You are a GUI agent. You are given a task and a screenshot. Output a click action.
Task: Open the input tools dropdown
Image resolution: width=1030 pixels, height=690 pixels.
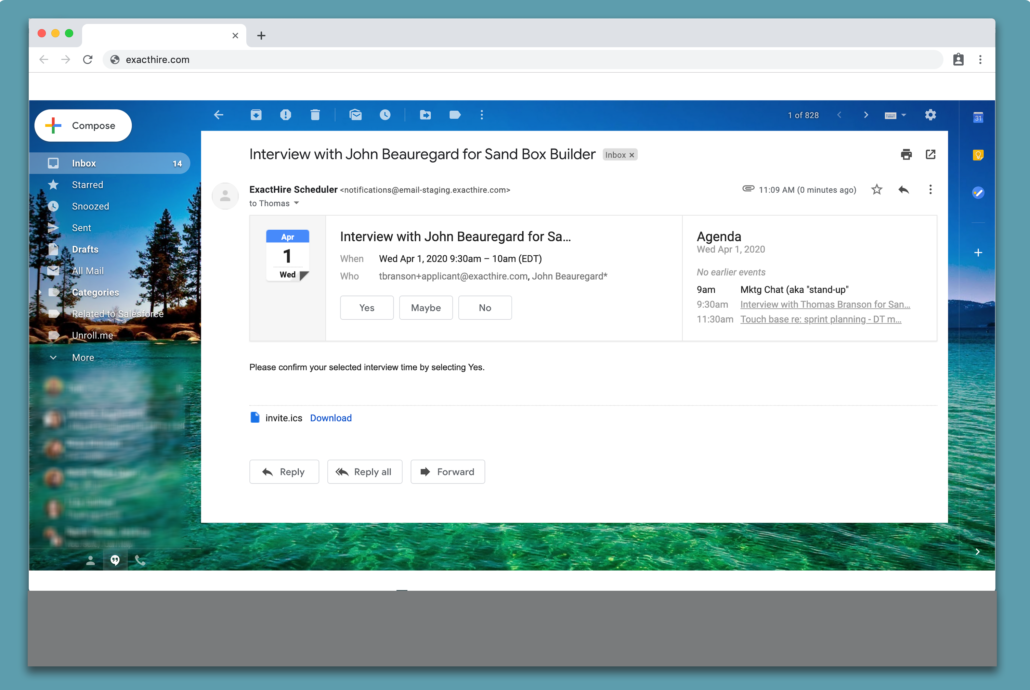(895, 115)
